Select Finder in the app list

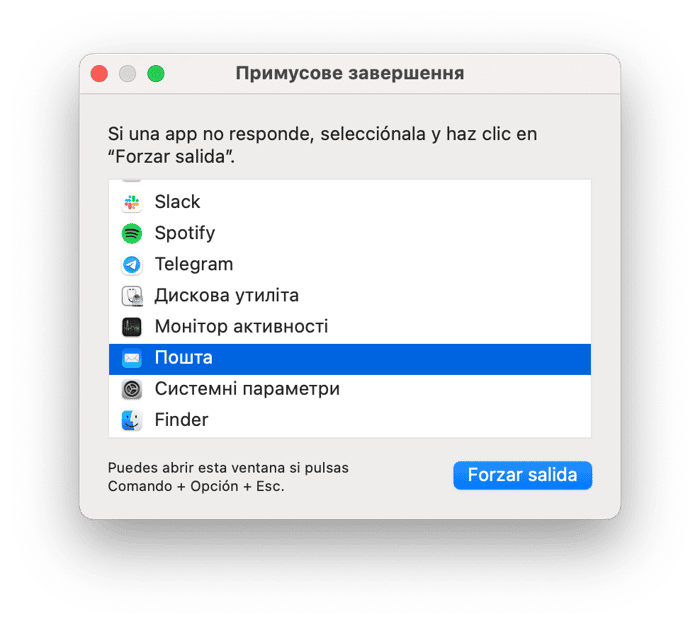pyautogui.click(x=350, y=420)
